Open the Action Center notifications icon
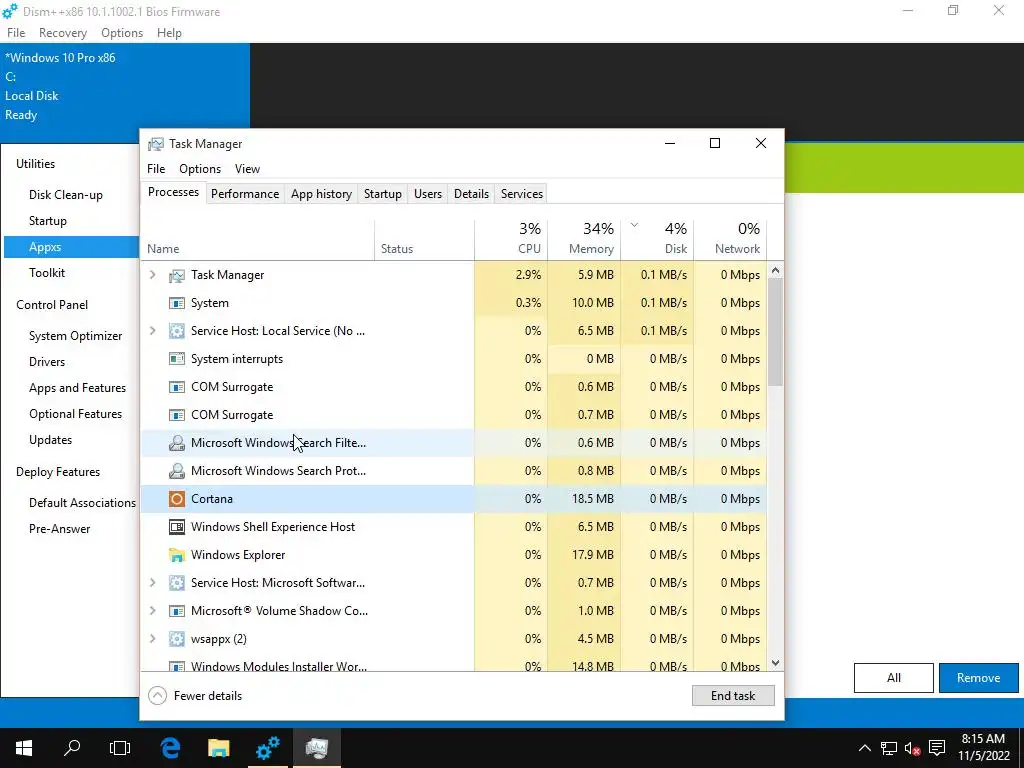Screen dimensions: 1024x768 (937, 748)
